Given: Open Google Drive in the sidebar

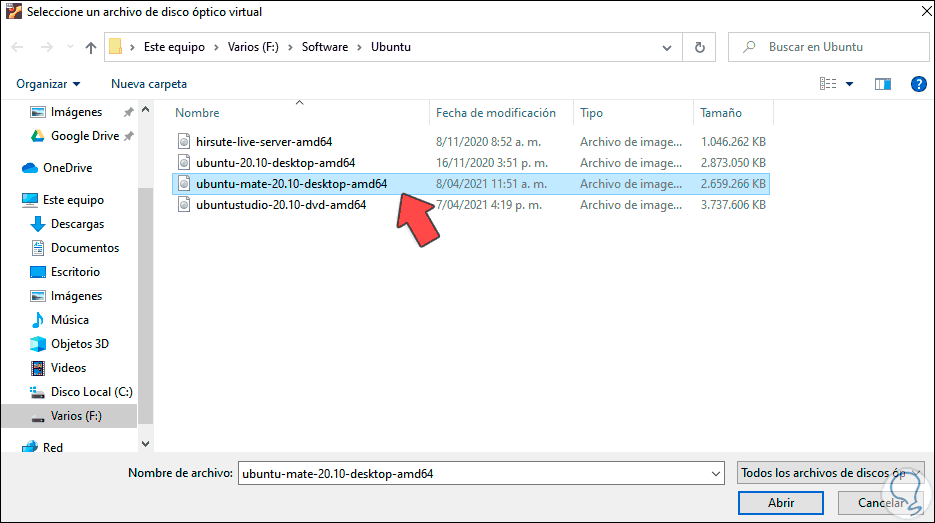Looking at the screenshot, I should (x=85, y=136).
